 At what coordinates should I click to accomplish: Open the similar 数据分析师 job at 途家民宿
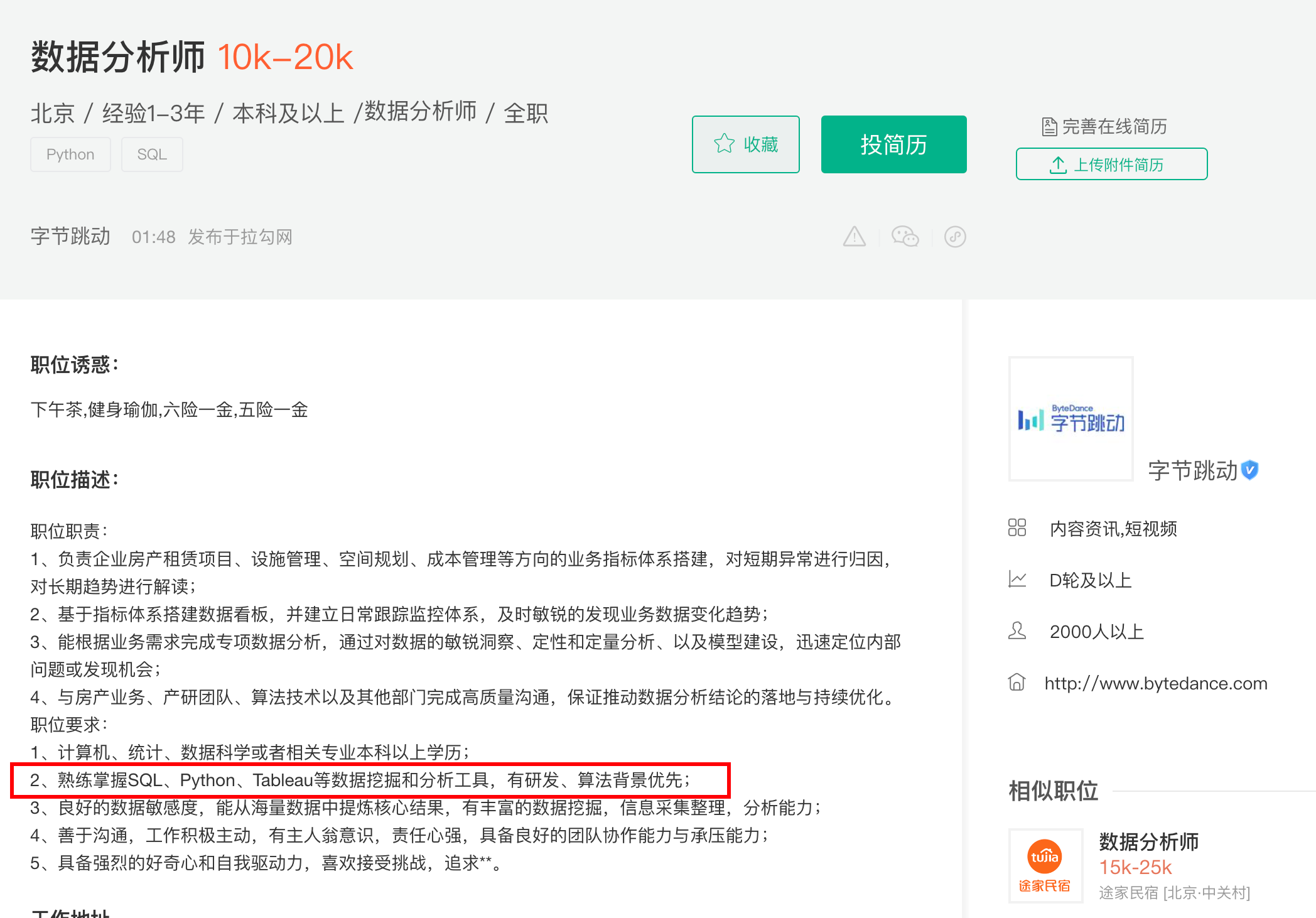click(1149, 841)
